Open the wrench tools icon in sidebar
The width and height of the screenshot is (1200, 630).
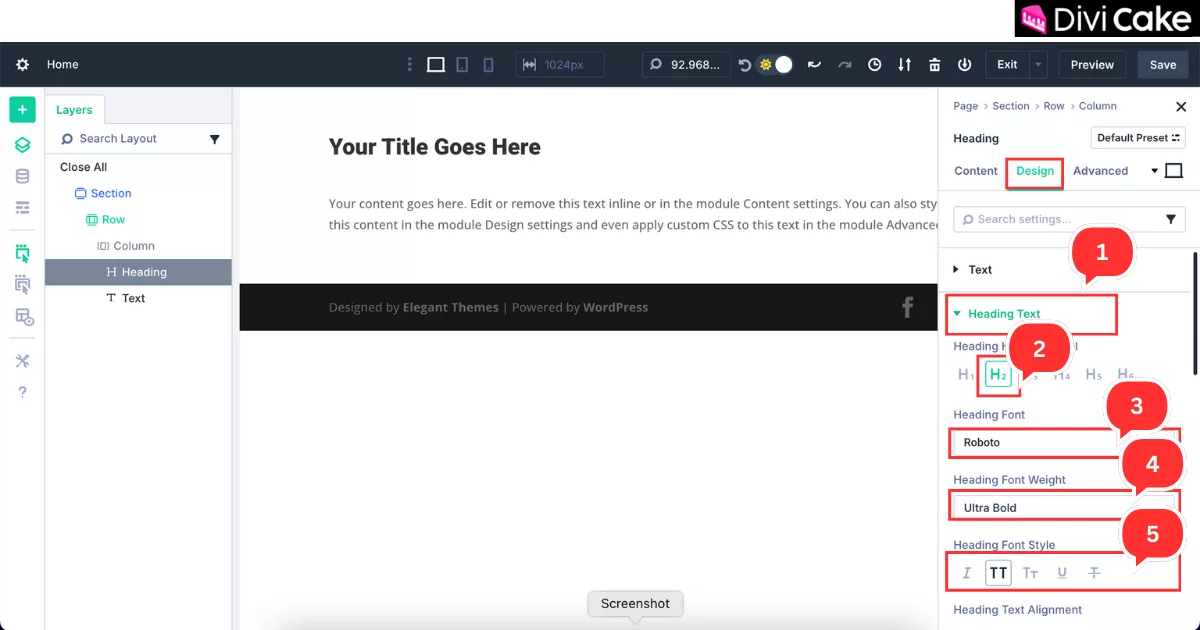click(22, 361)
